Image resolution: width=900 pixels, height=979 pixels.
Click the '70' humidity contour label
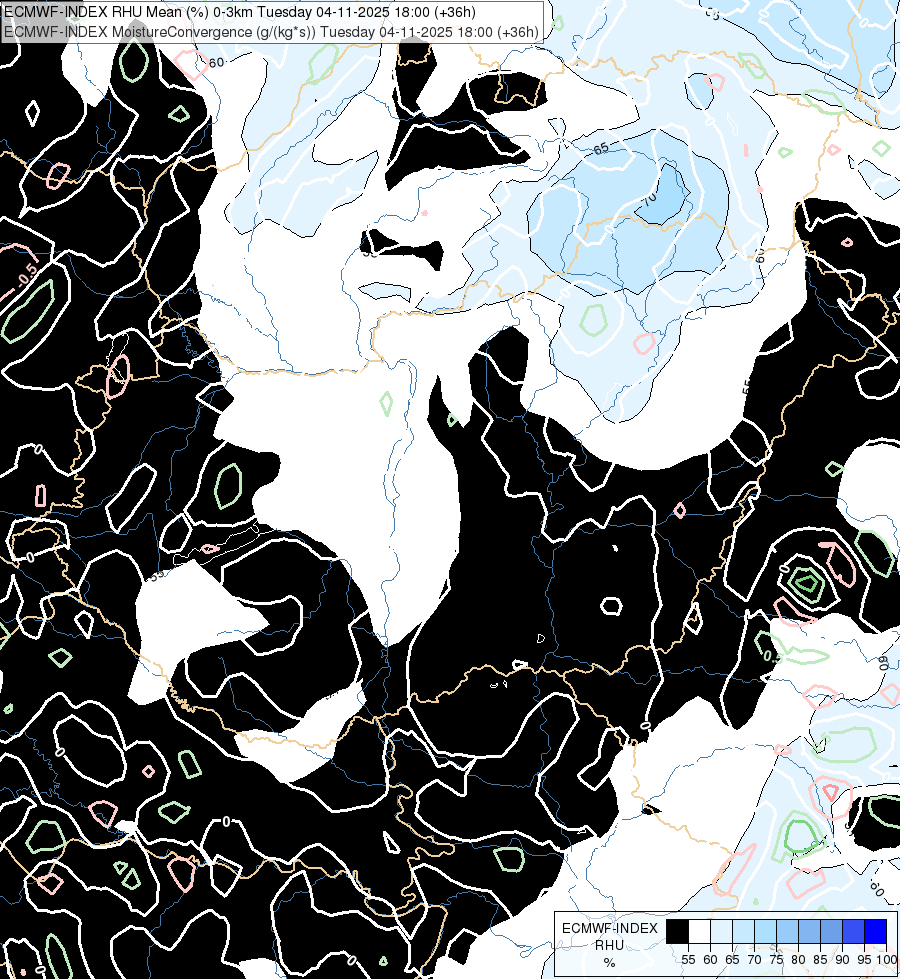tap(650, 199)
